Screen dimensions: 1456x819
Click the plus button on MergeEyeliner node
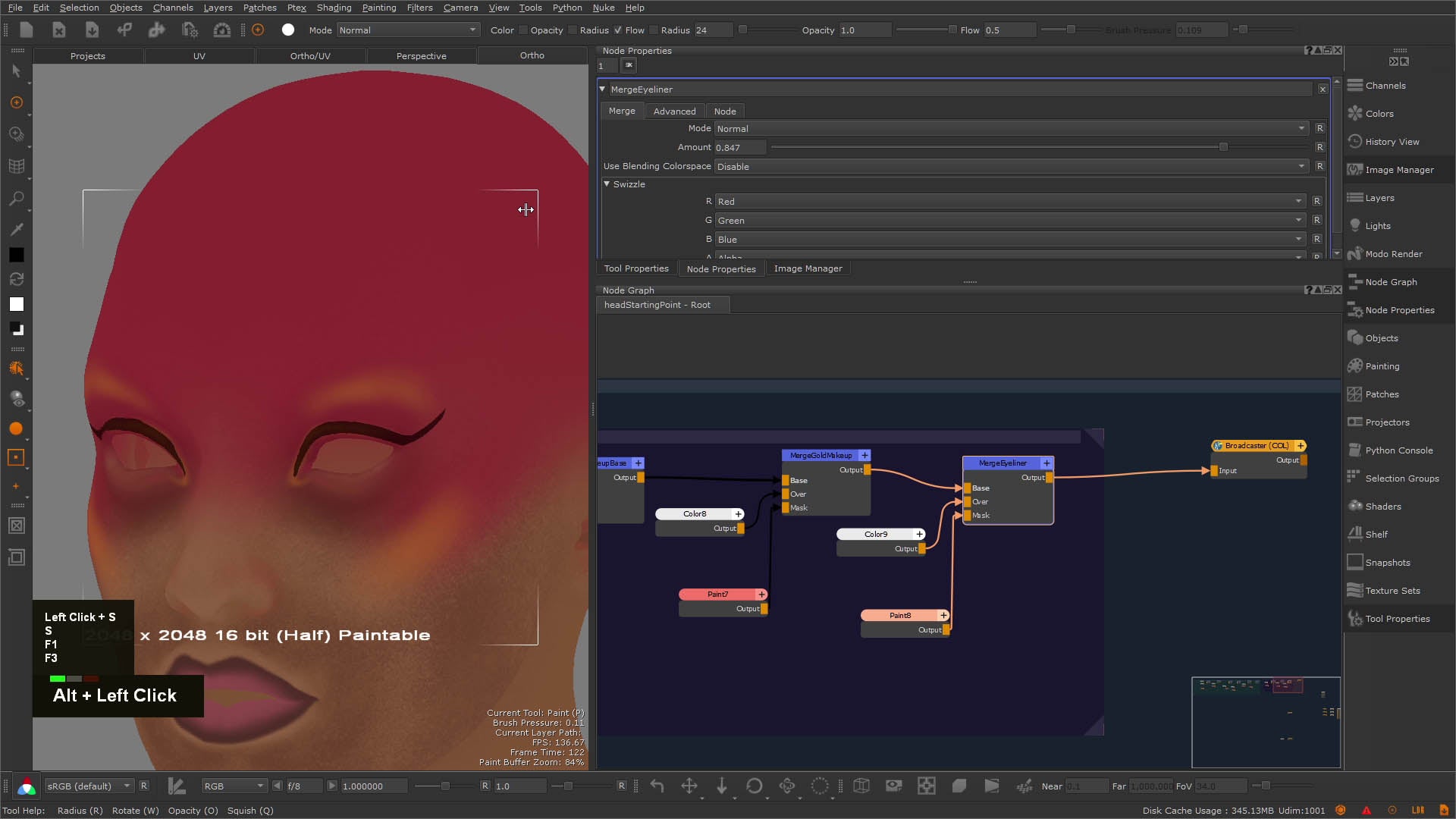(1046, 463)
